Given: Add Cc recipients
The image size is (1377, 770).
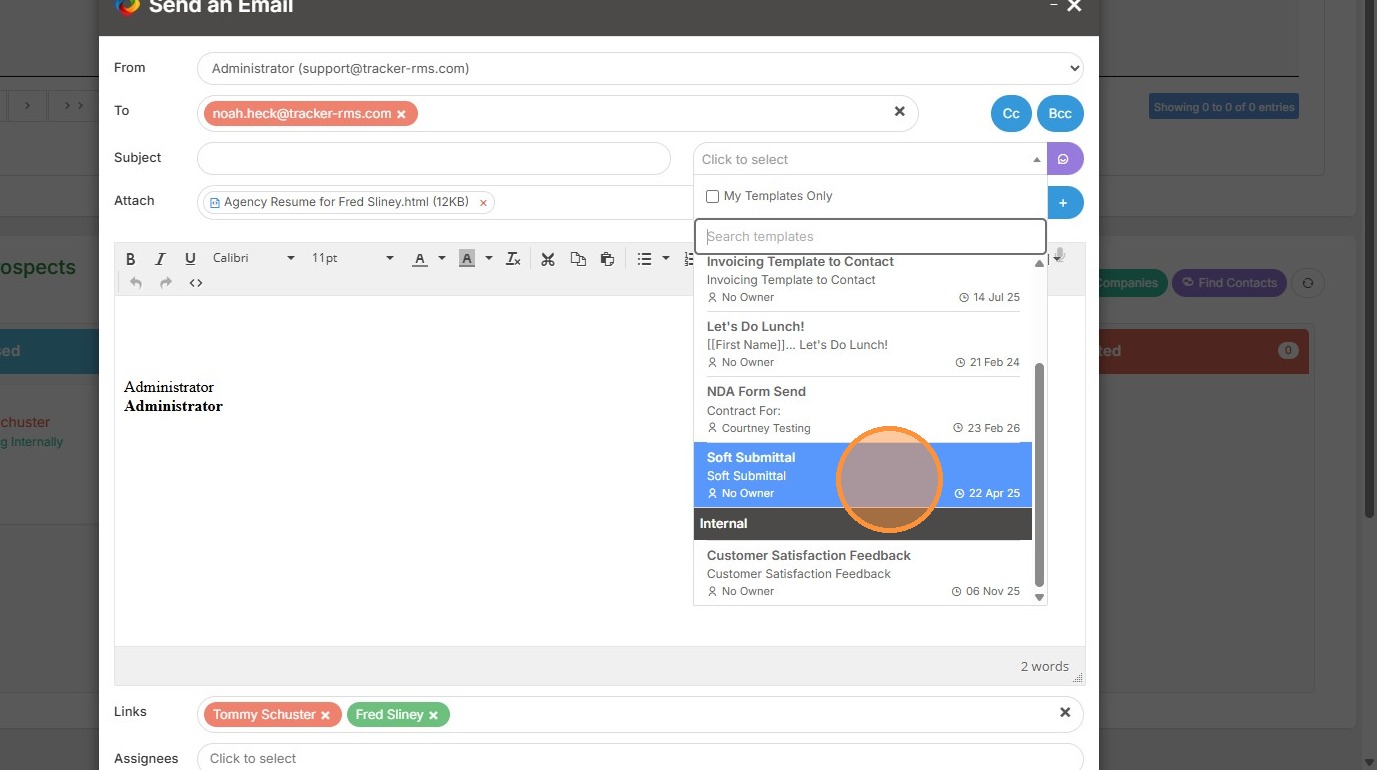Looking at the screenshot, I should coord(1011,114).
